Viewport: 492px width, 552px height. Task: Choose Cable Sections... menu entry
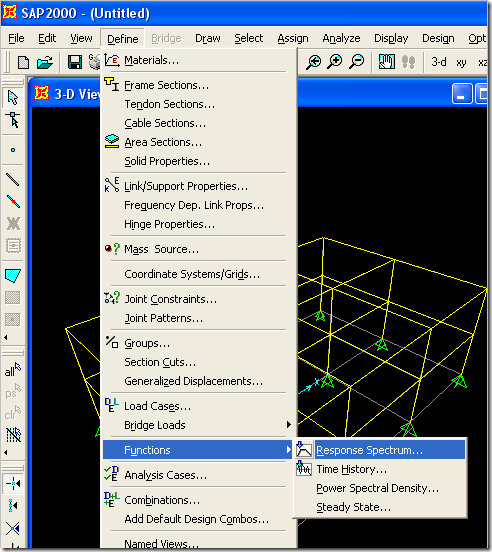tap(199, 123)
